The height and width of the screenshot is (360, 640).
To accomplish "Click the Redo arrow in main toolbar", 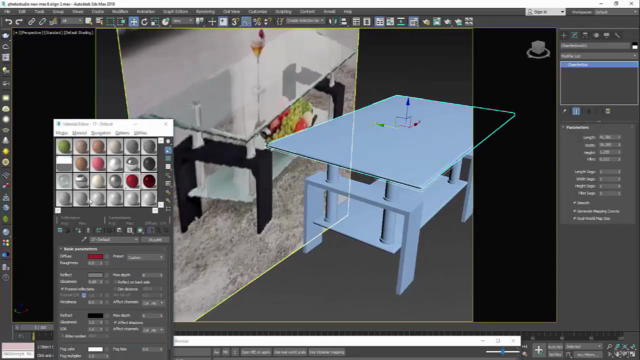I will [19, 22].
